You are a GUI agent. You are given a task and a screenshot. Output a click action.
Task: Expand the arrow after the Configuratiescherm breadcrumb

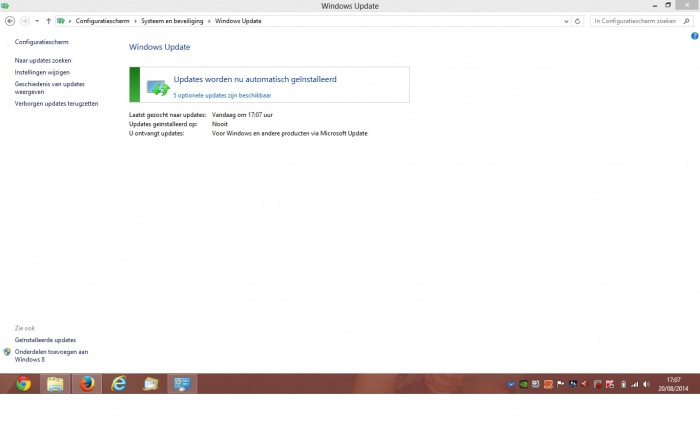pos(135,21)
